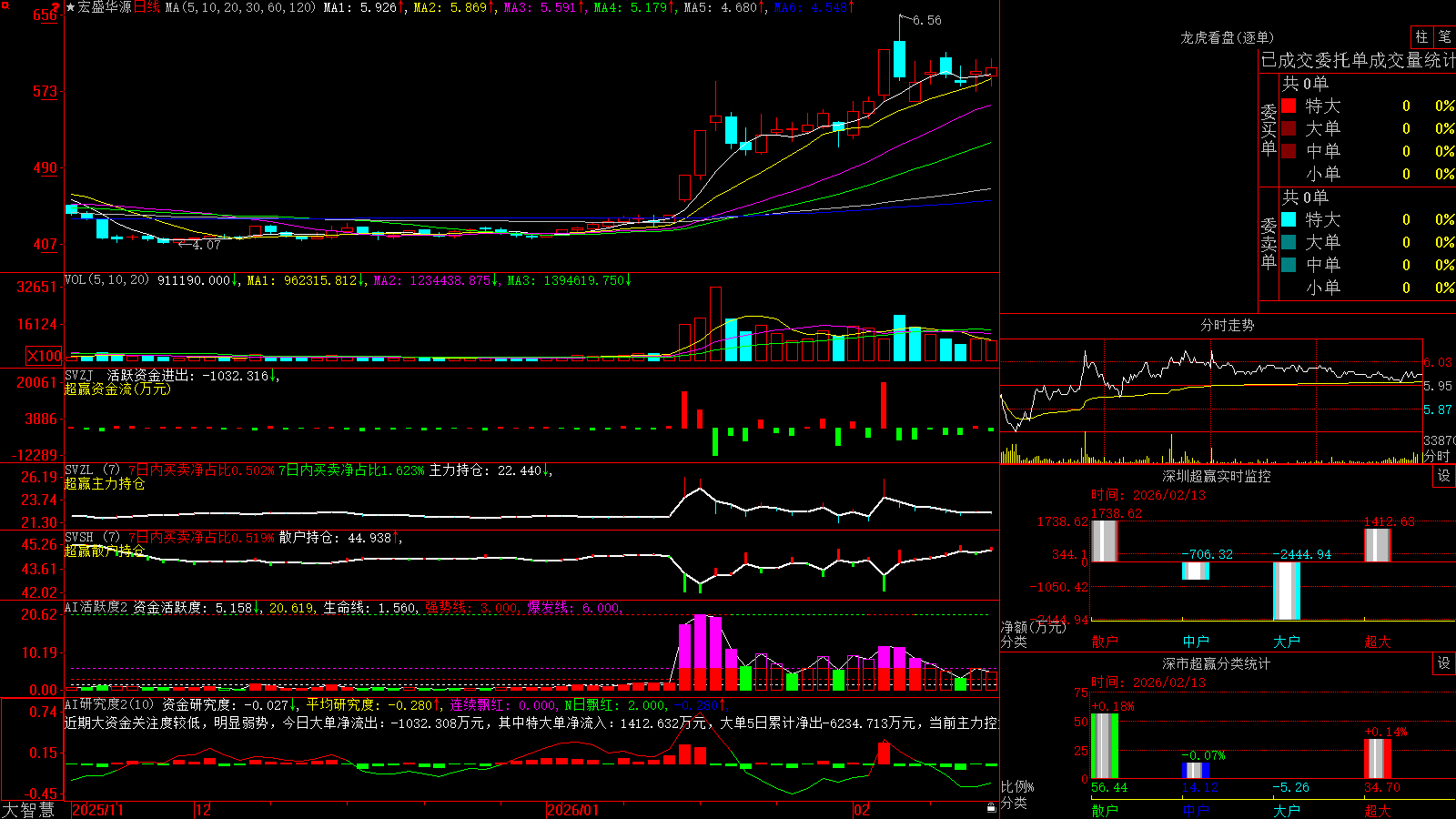Click the dark red 中单 buy-order swatch
This screenshot has width=1456, height=819.
pos(1289,150)
